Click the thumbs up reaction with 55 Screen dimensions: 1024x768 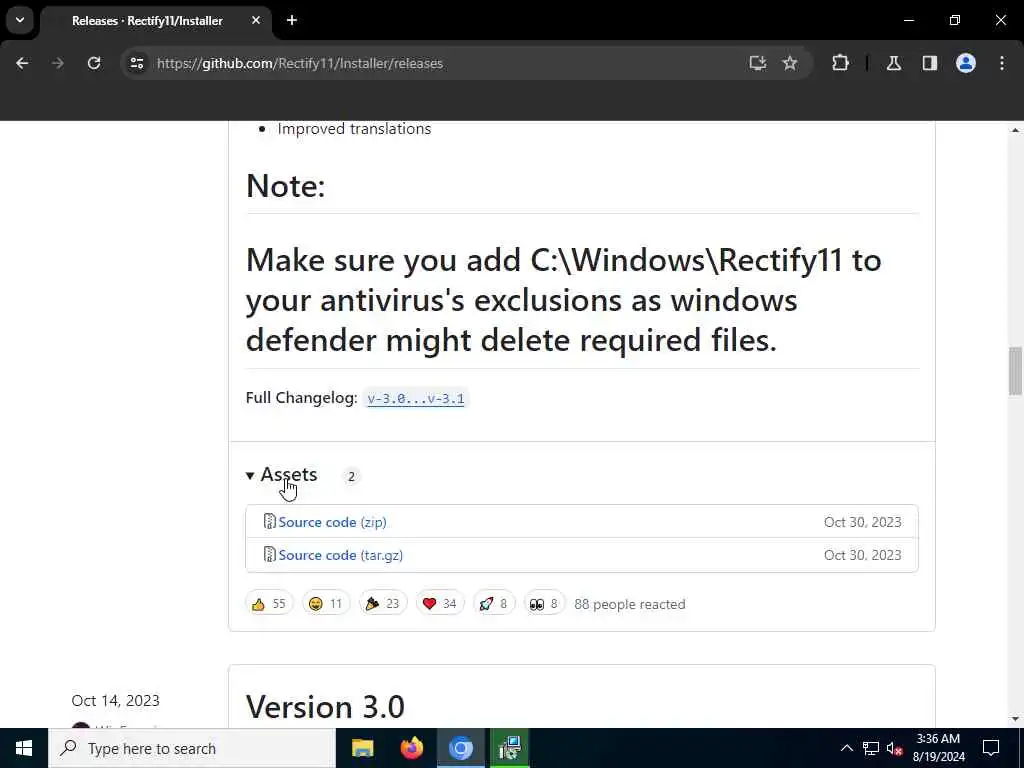click(269, 603)
